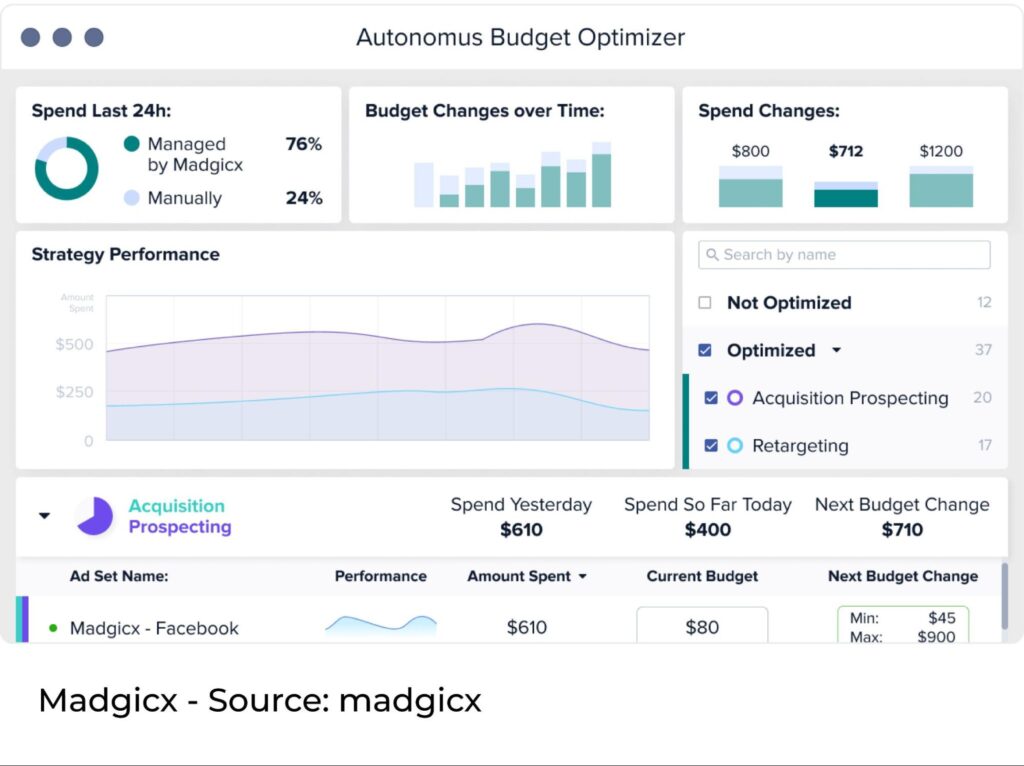Image resolution: width=1024 pixels, height=766 pixels.
Task: Click the Spend Yesterday $610 value
Action: (521, 530)
